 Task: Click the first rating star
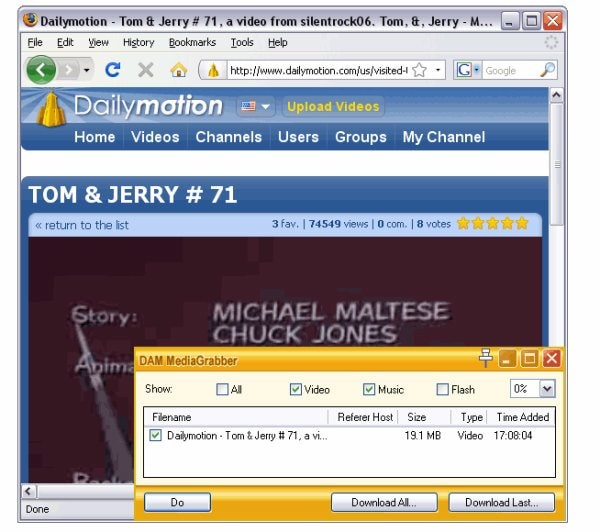pos(463,223)
